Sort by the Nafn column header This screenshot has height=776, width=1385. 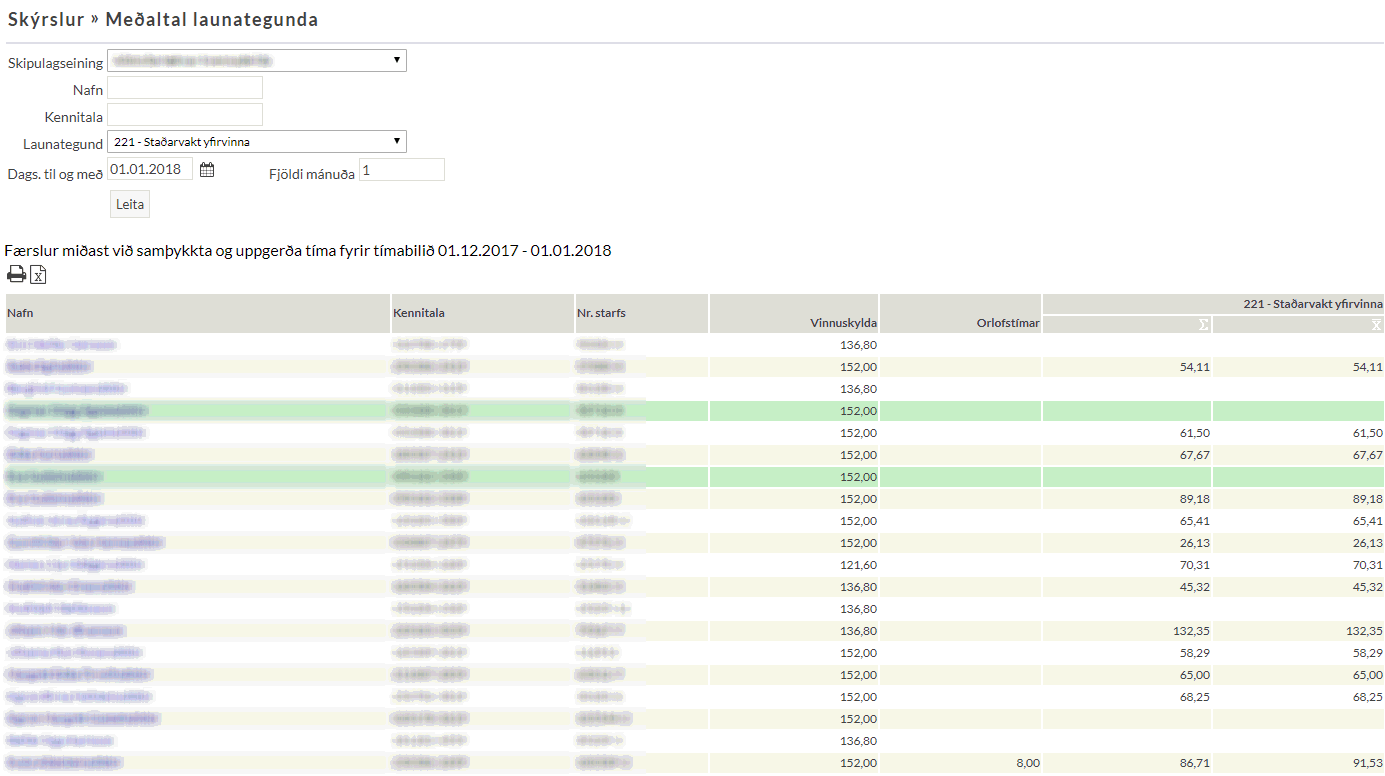coord(22,313)
